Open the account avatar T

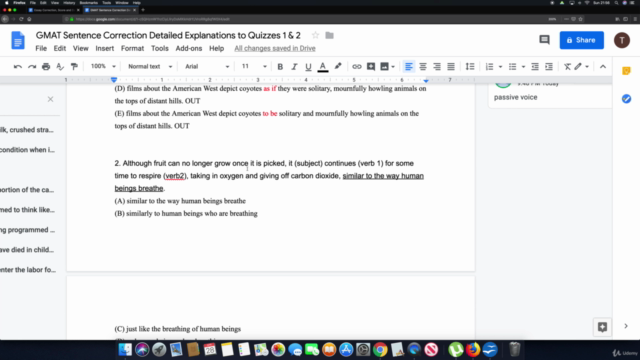tap(622, 40)
